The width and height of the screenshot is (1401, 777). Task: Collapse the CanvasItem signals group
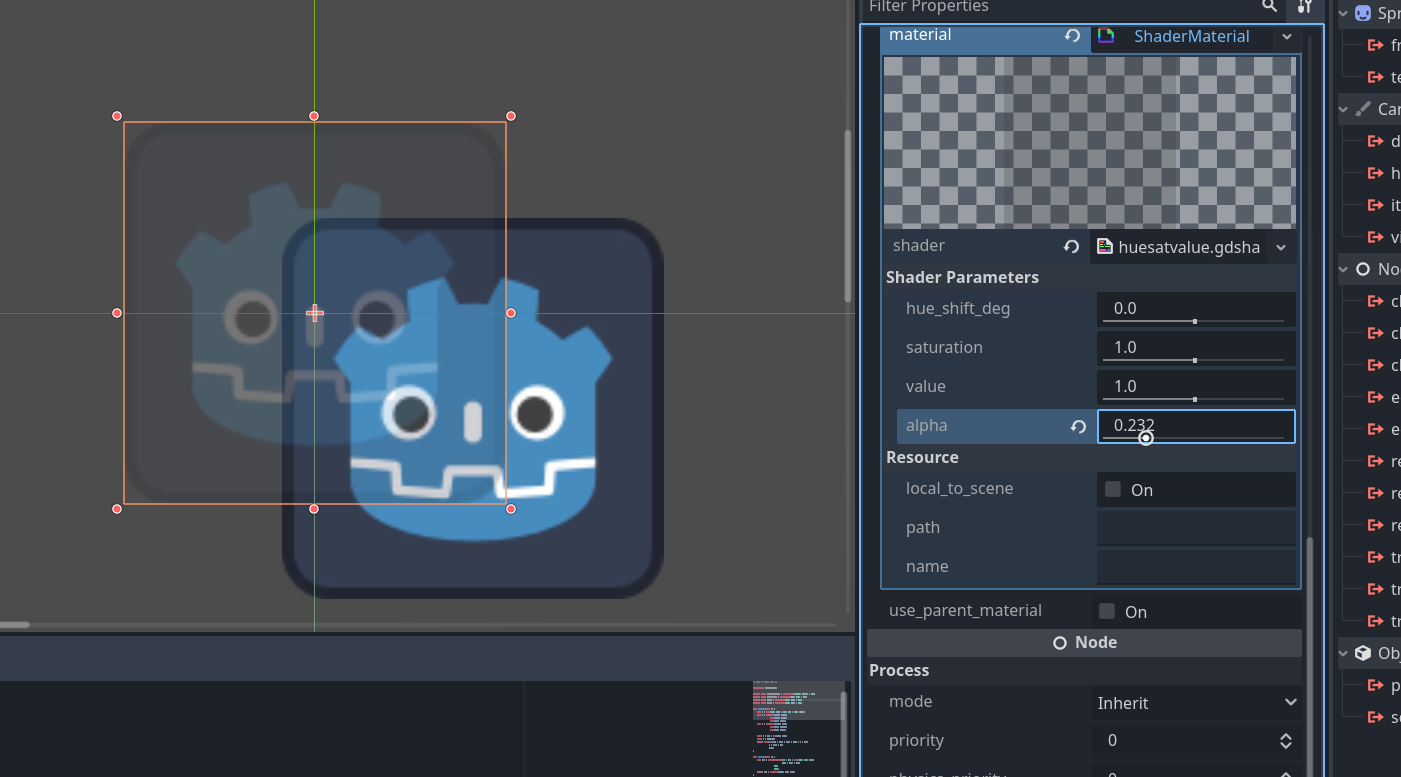tap(1344, 109)
